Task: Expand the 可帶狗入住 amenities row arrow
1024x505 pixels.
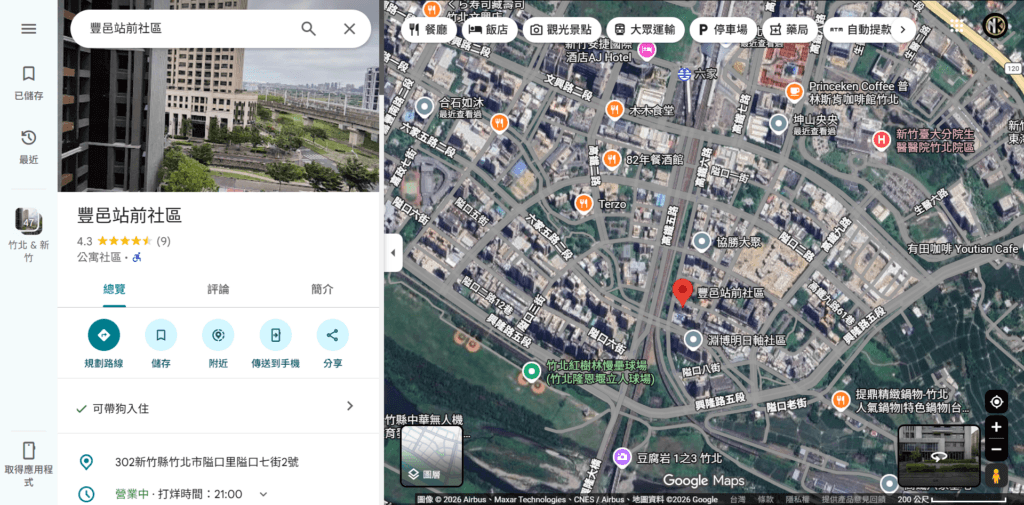Action: tap(350, 406)
